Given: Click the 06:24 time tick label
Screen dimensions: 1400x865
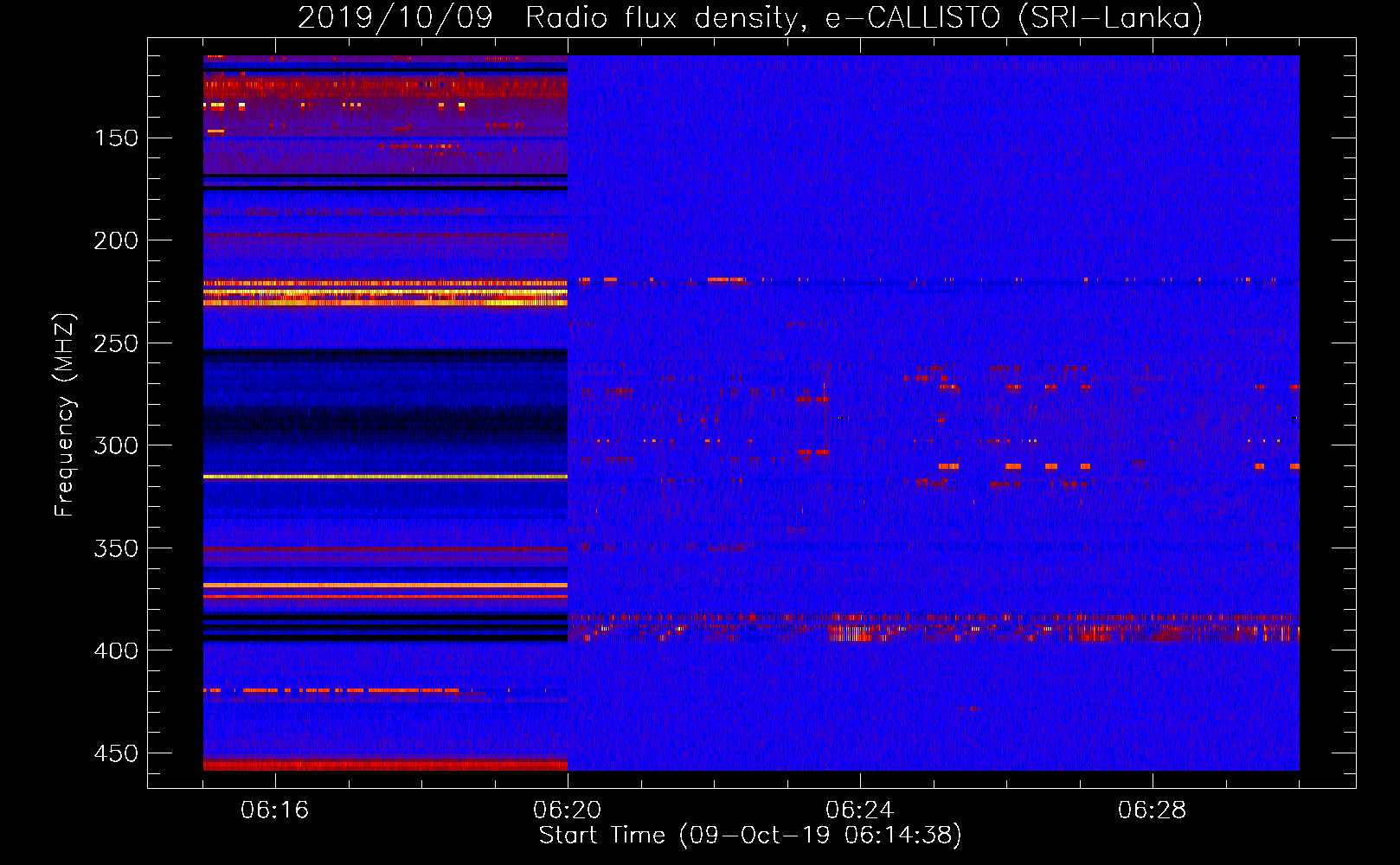Looking at the screenshot, I should (859, 811).
